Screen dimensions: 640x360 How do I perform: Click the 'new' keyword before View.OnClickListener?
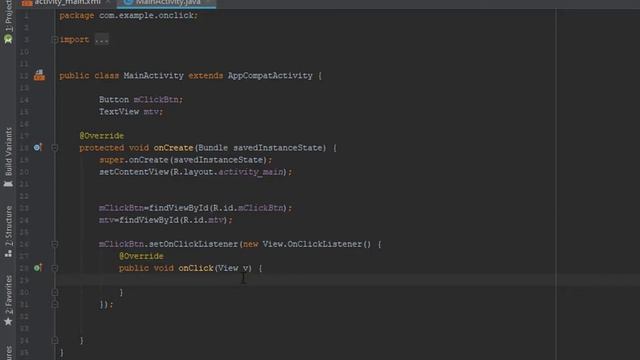[251, 244]
